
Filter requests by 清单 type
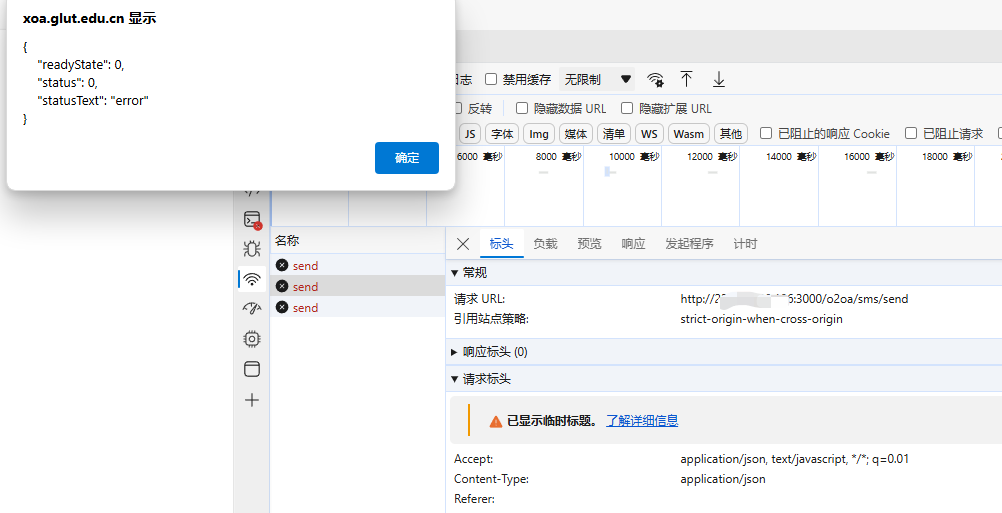614,134
